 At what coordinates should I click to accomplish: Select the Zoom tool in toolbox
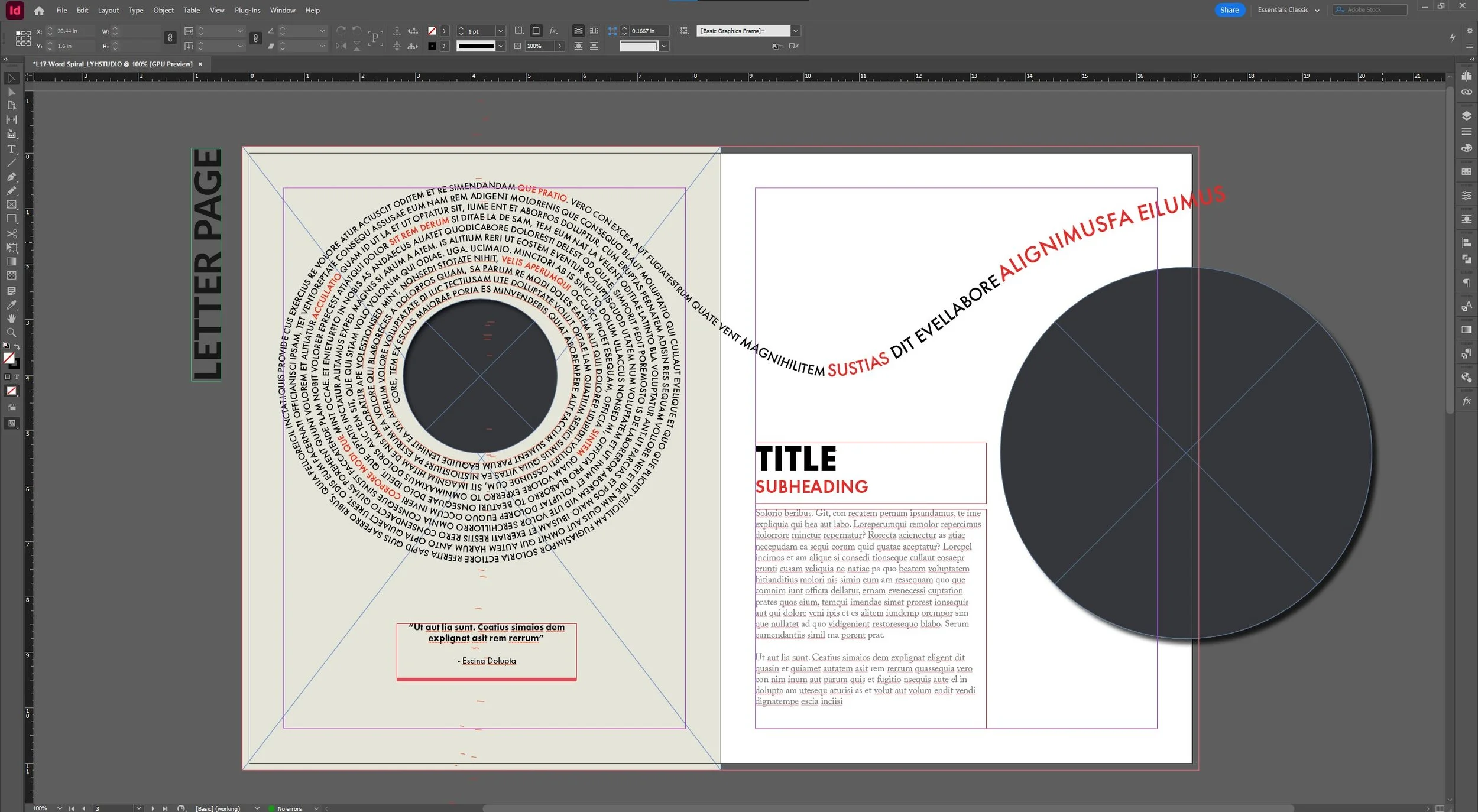click(x=11, y=333)
